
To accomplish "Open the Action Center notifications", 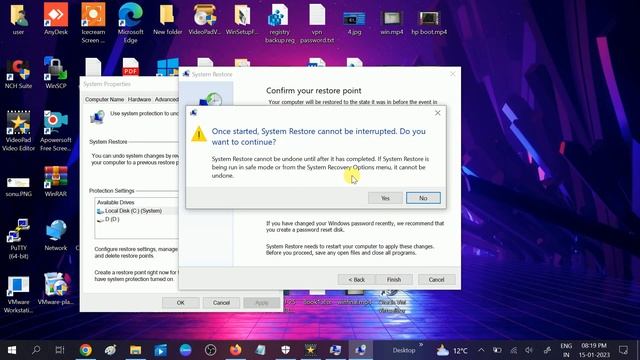I will tap(623, 350).
